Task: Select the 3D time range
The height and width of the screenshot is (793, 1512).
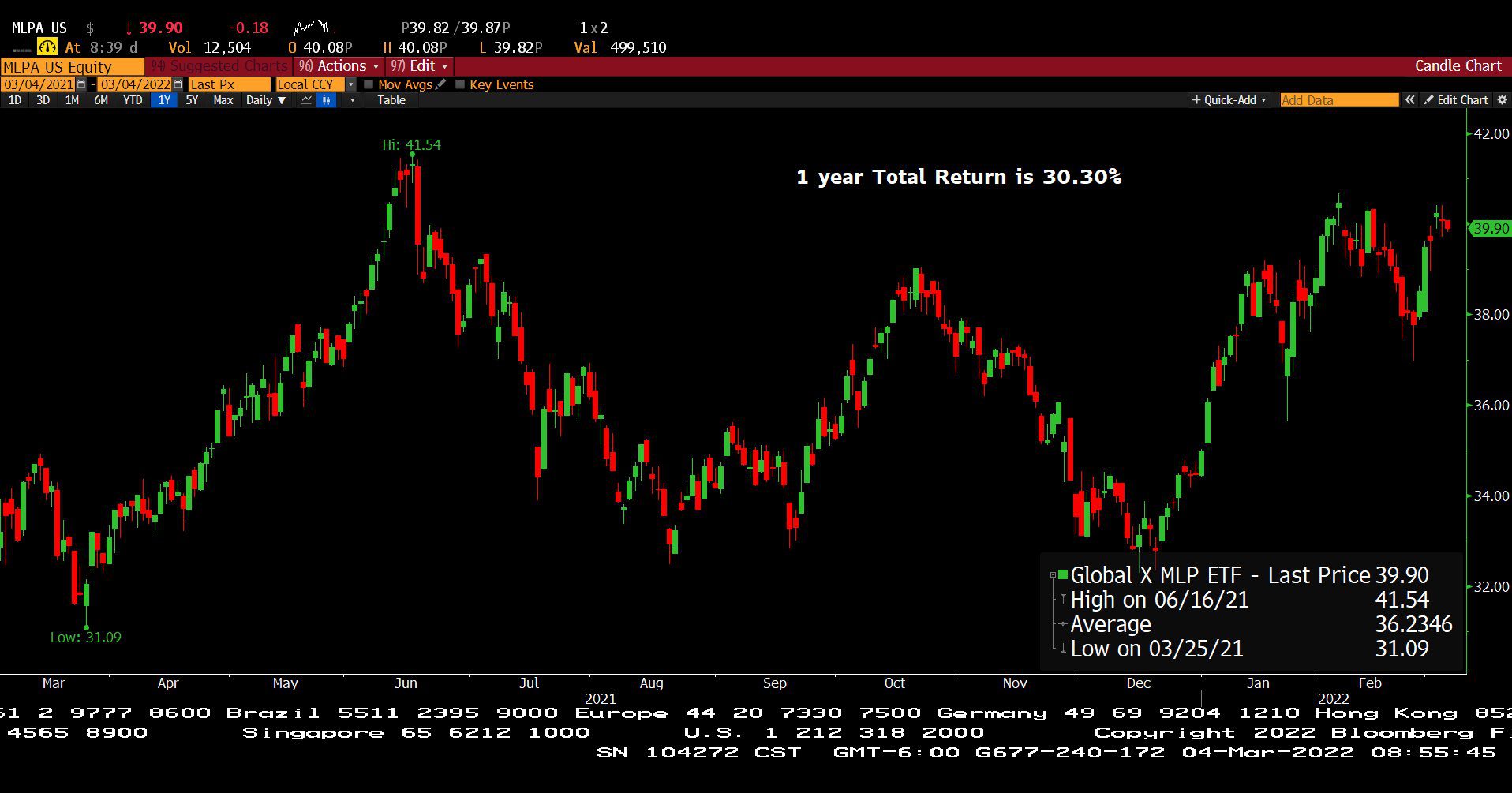Action: point(43,100)
